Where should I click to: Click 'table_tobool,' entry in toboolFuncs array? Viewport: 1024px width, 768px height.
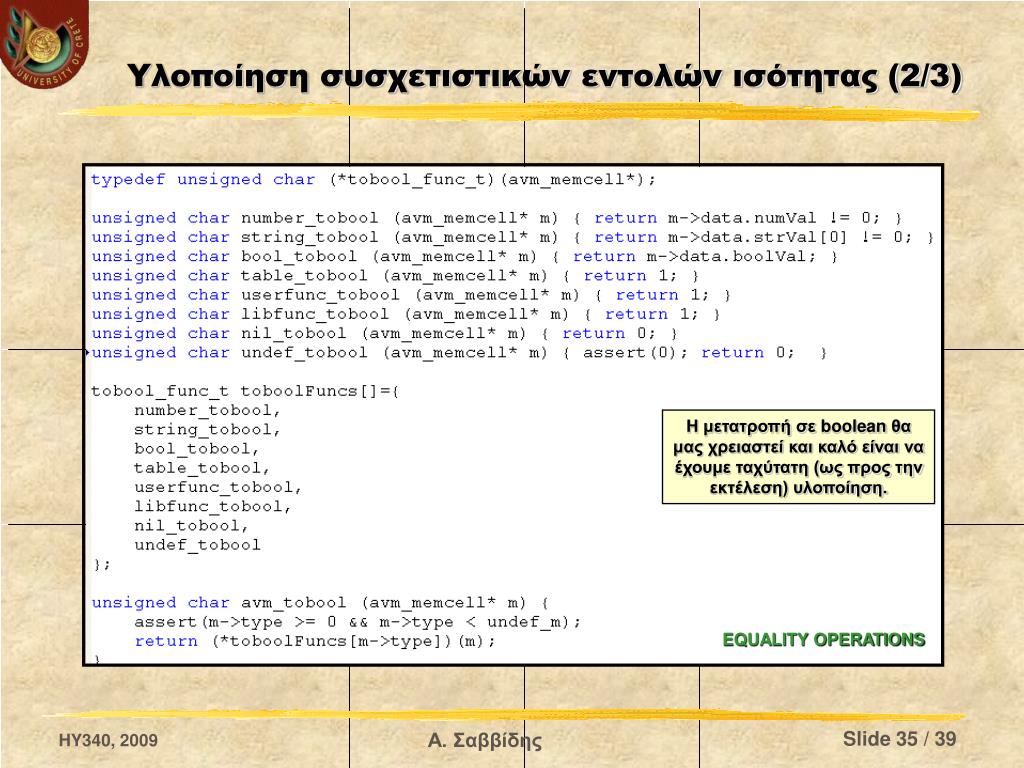[x=202, y=468]
